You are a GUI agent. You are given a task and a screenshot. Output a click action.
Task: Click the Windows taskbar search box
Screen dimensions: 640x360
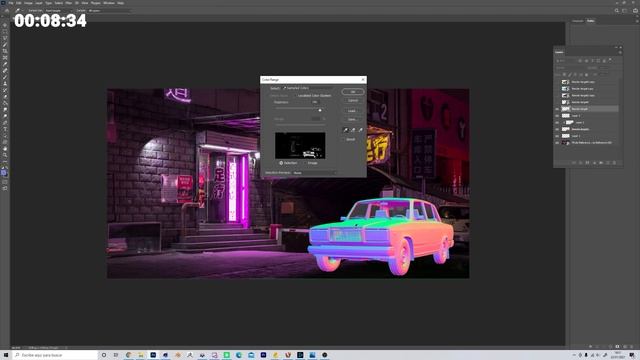click(55, 355)
